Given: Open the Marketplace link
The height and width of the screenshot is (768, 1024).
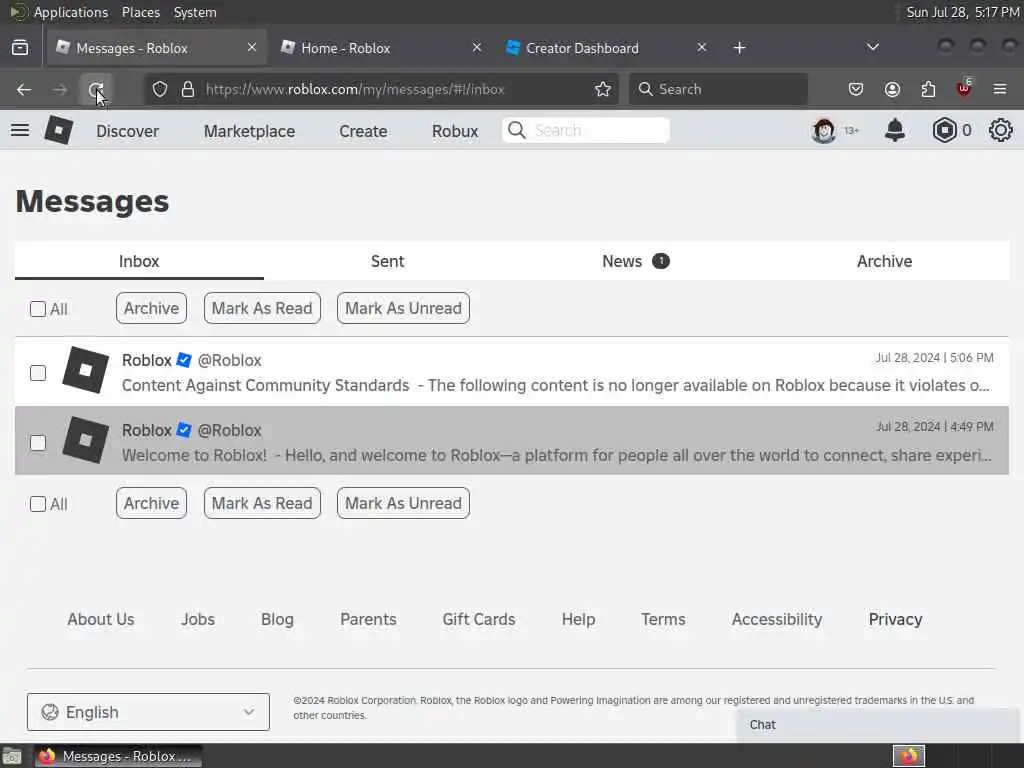Looking at the screenshot, I should (x=249, y=131).
